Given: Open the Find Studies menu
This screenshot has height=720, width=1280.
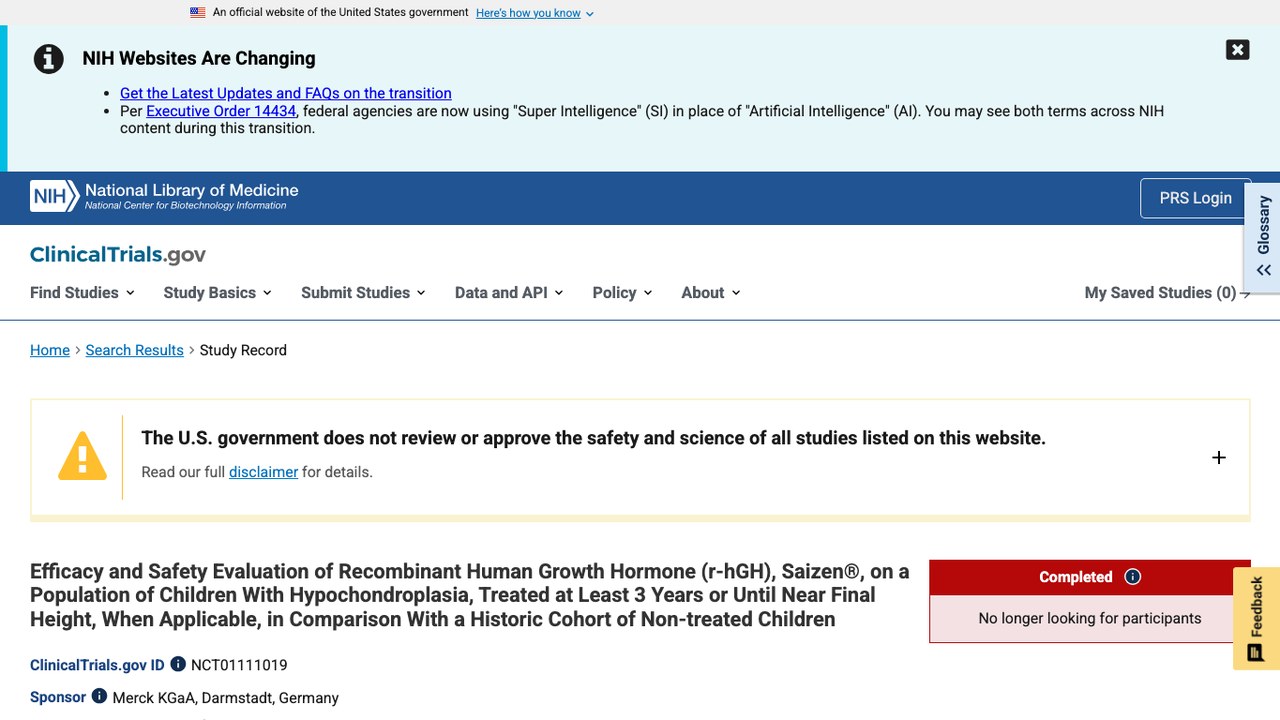Looking at the screenshot, I should coord(82,293).
